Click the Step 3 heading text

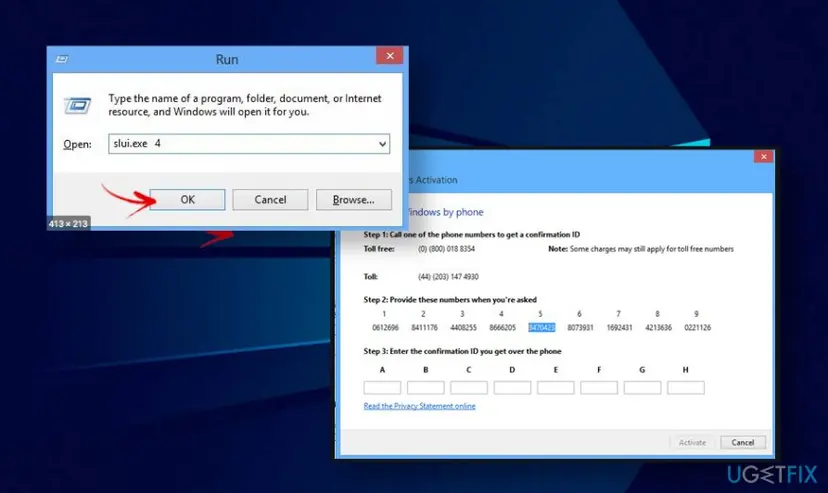(462, 351)
